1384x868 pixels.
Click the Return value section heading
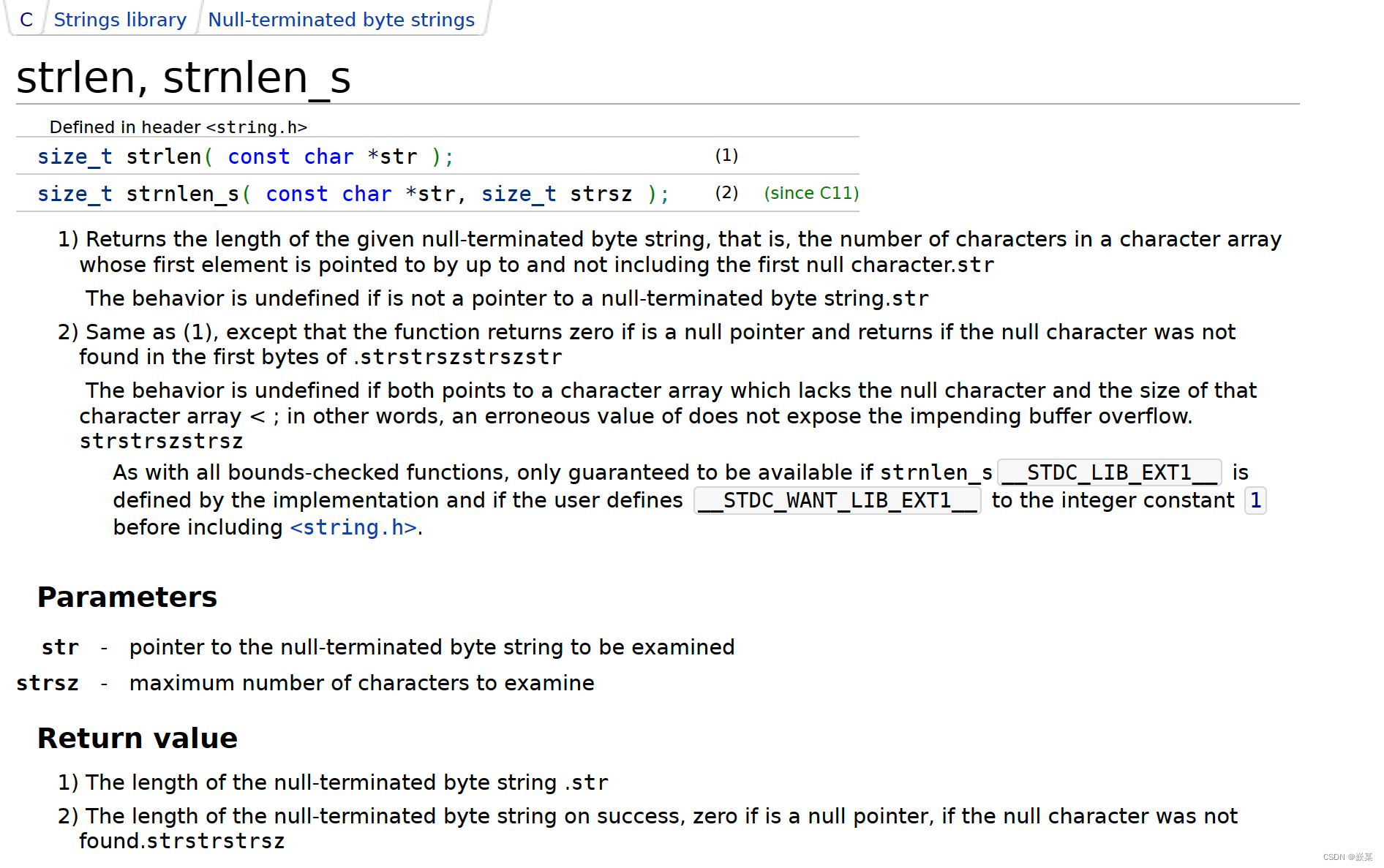tap(138, 738)
